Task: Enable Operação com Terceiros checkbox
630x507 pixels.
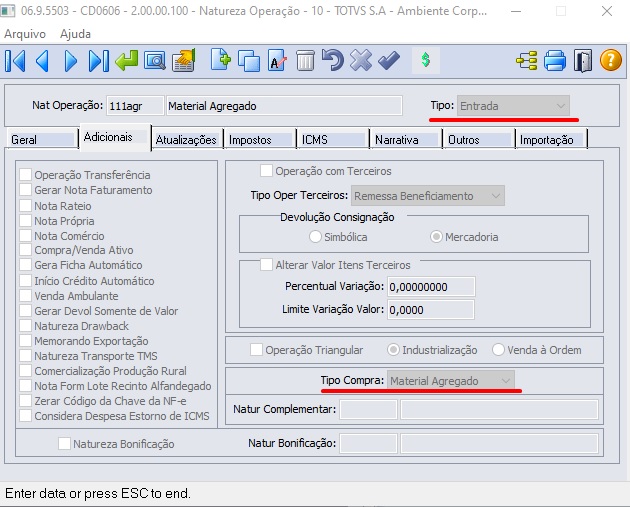Action: tap(266, 170)
